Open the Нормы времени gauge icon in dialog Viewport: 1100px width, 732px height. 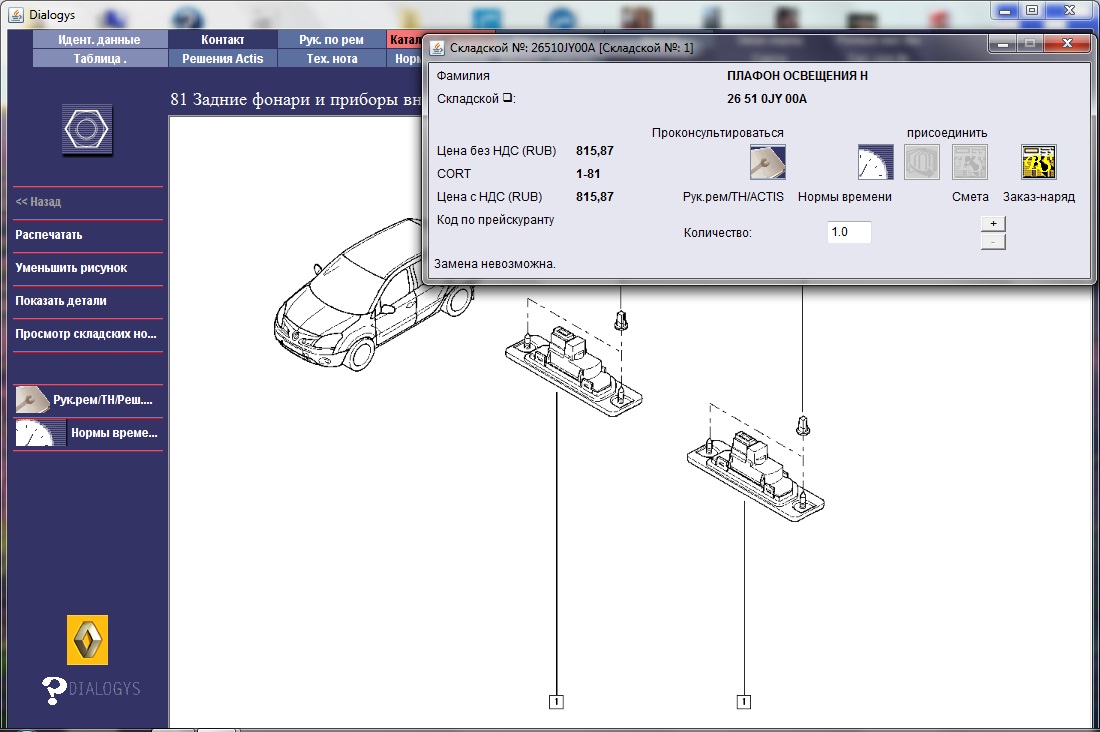click(x=876, y=162)
